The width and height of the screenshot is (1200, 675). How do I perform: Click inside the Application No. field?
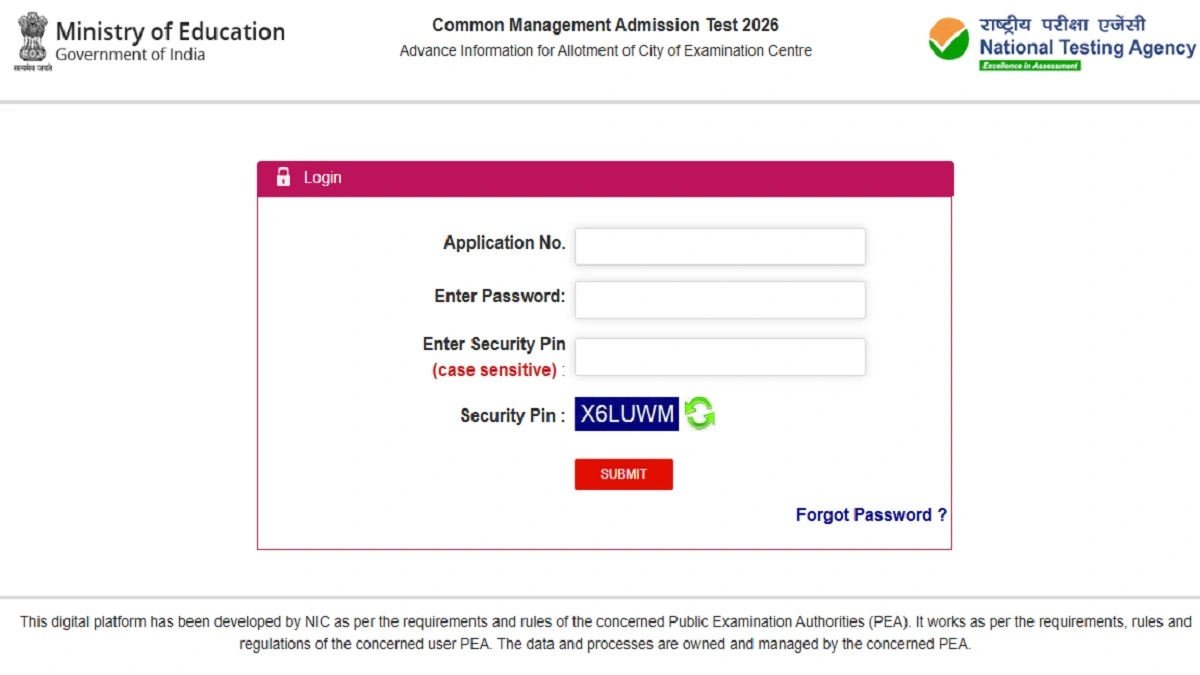719,246
